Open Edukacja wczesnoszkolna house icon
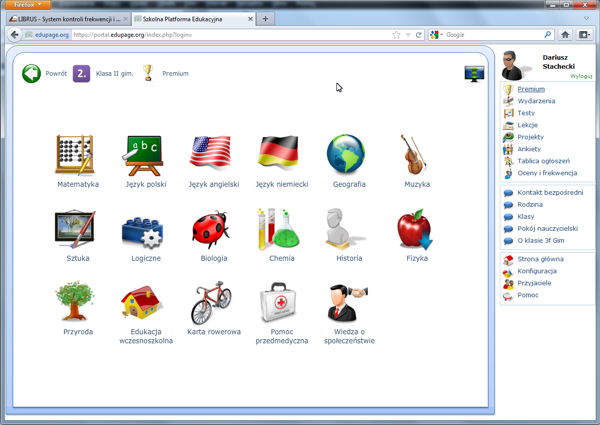The height and width of the screenshot is (425, 600). coord(142,302)
